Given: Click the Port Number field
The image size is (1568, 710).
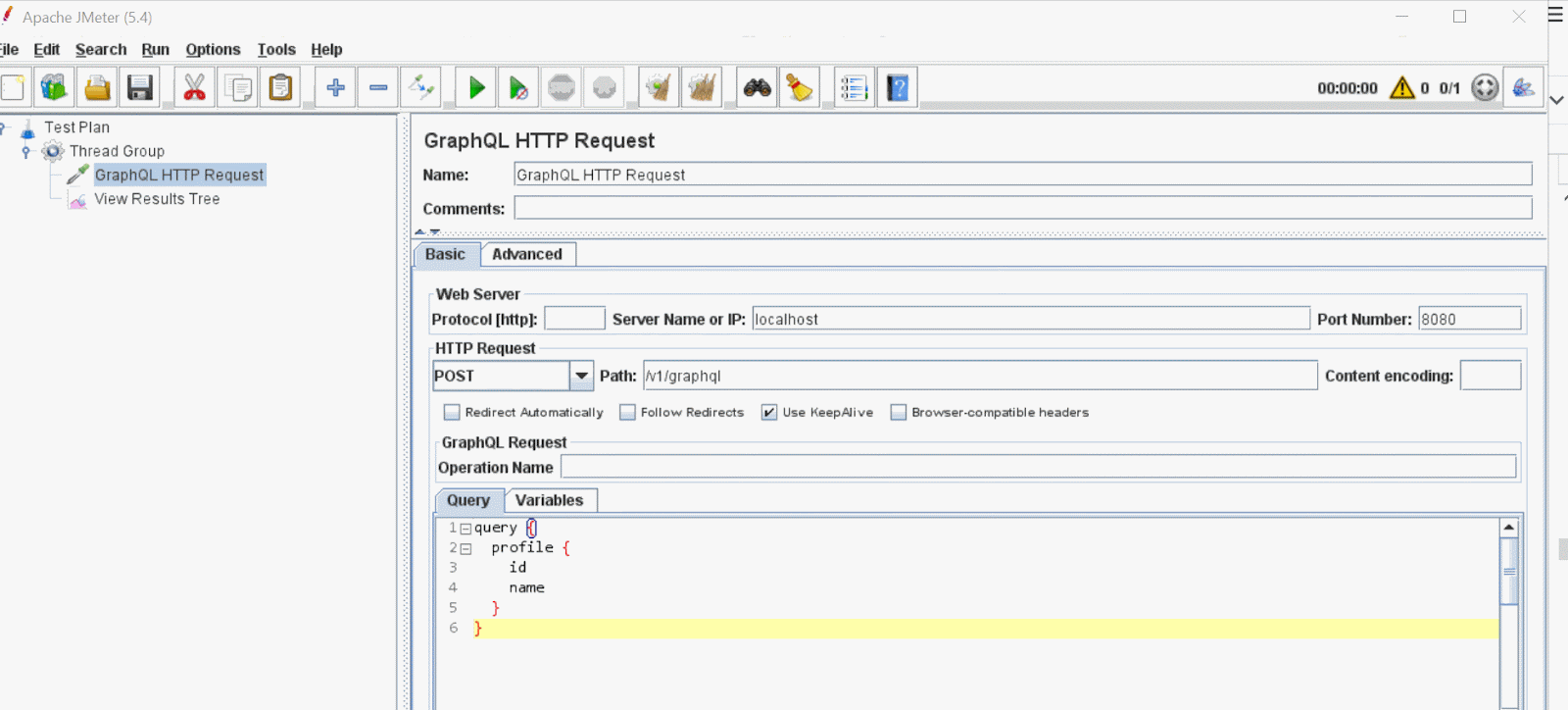Looking at the screenshot, I should point(1470,319).
